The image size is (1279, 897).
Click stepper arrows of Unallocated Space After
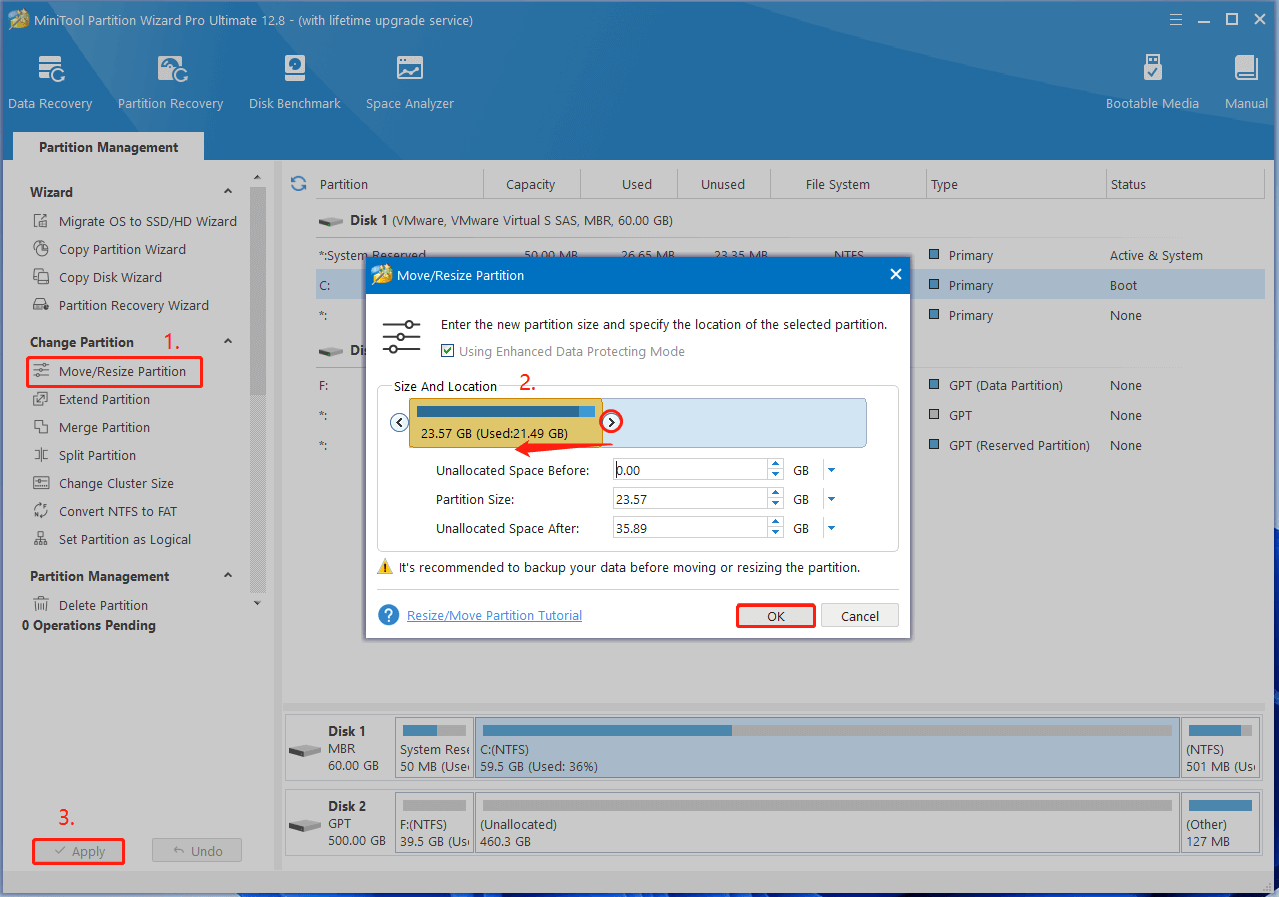775,528
